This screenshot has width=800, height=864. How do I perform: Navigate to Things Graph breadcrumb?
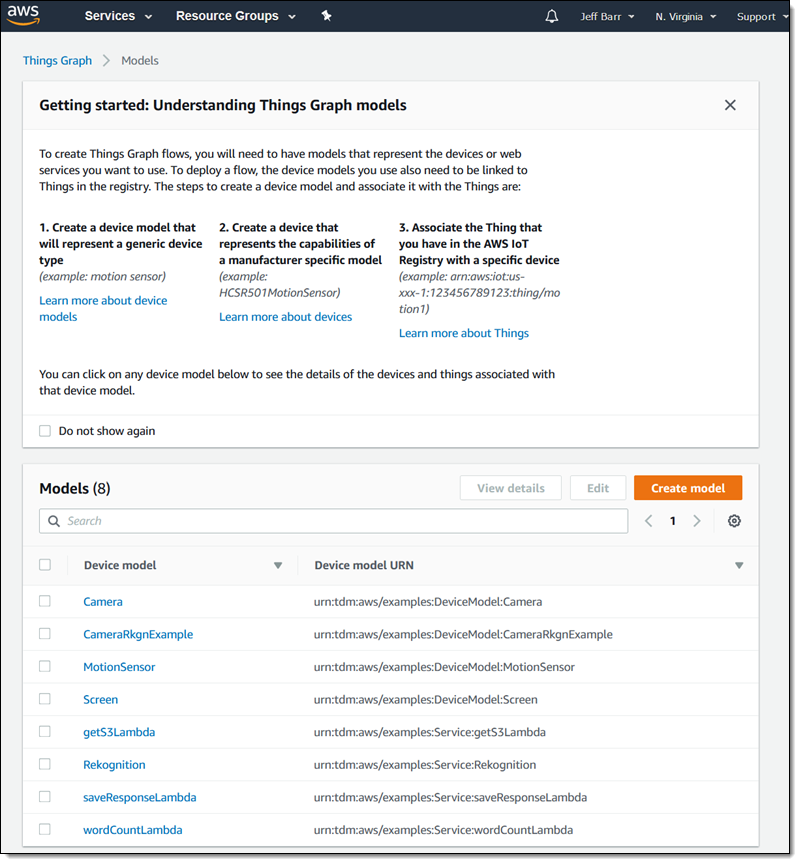(57, 61)
